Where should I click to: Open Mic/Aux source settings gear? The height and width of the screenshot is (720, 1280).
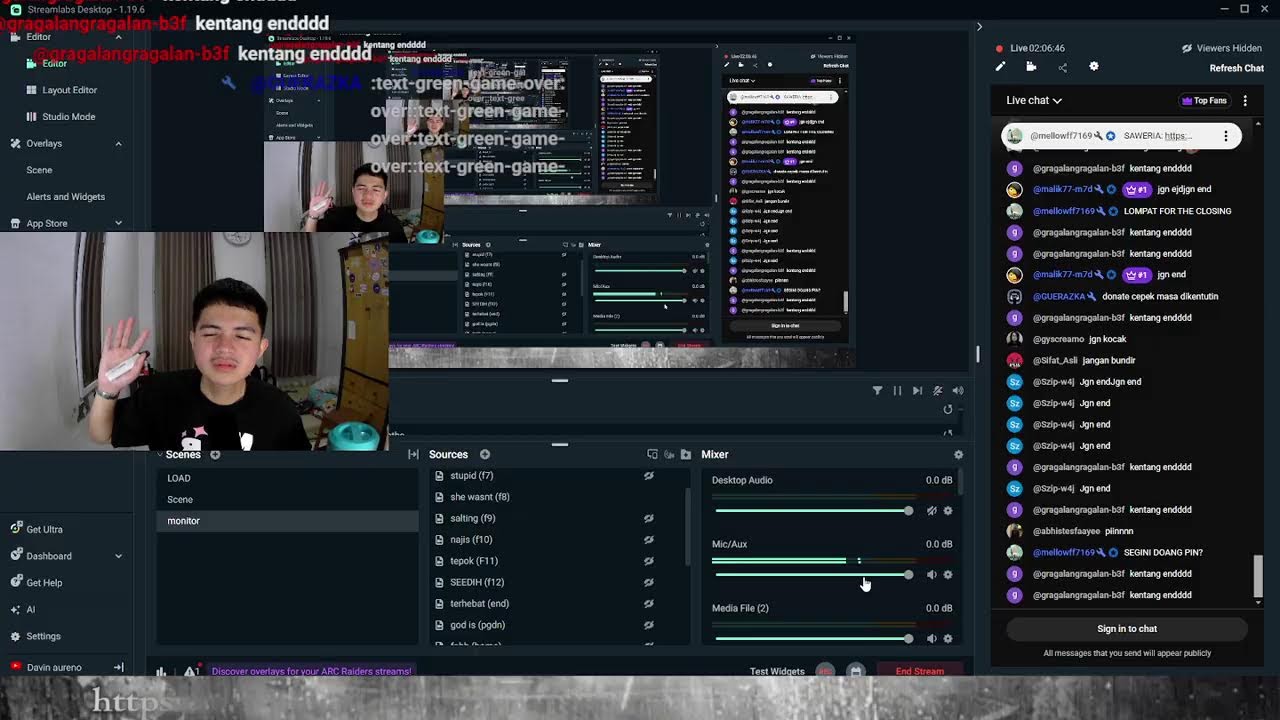tap(948, 575)
